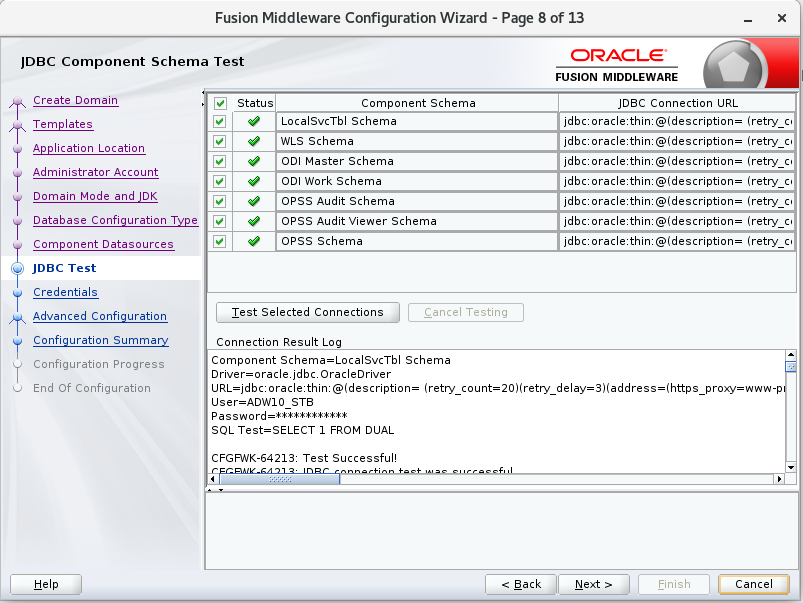Viewport: 803px width, 603px height.
Task: Select the current JDBC Test step
Action: click(x=64, y=268)
